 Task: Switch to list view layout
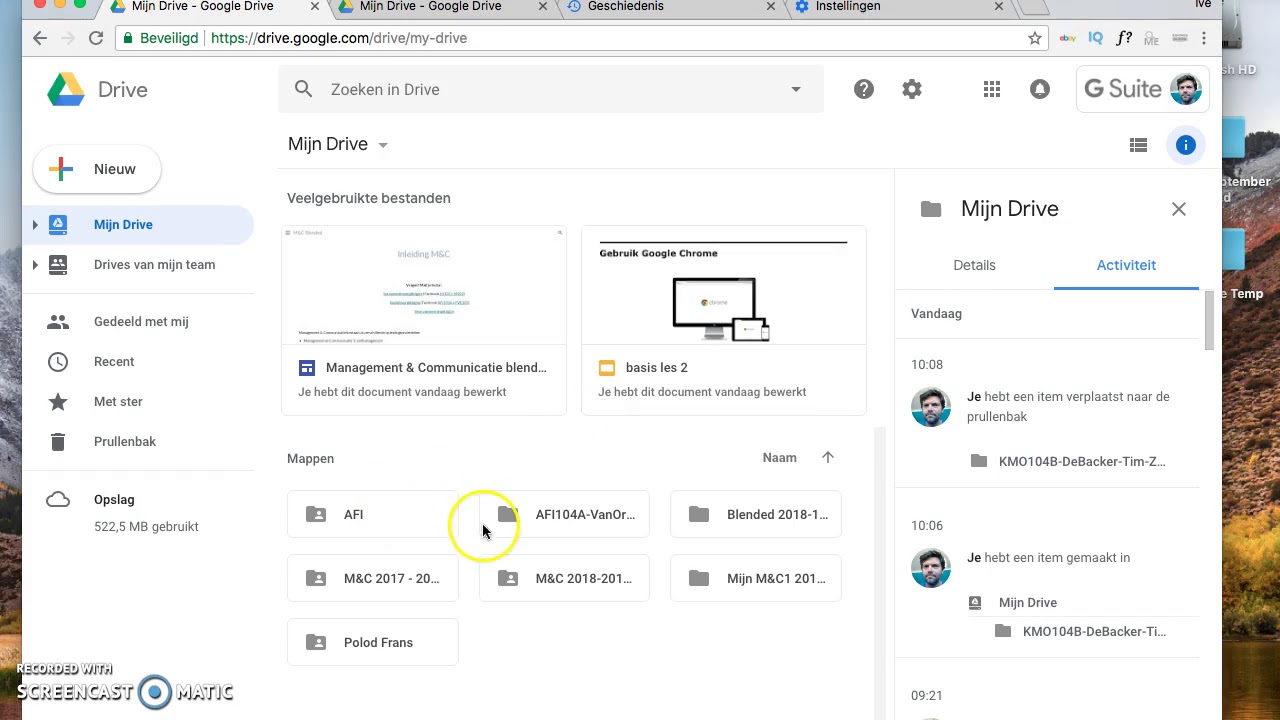pyautogui.click(x=1138, y=145)
